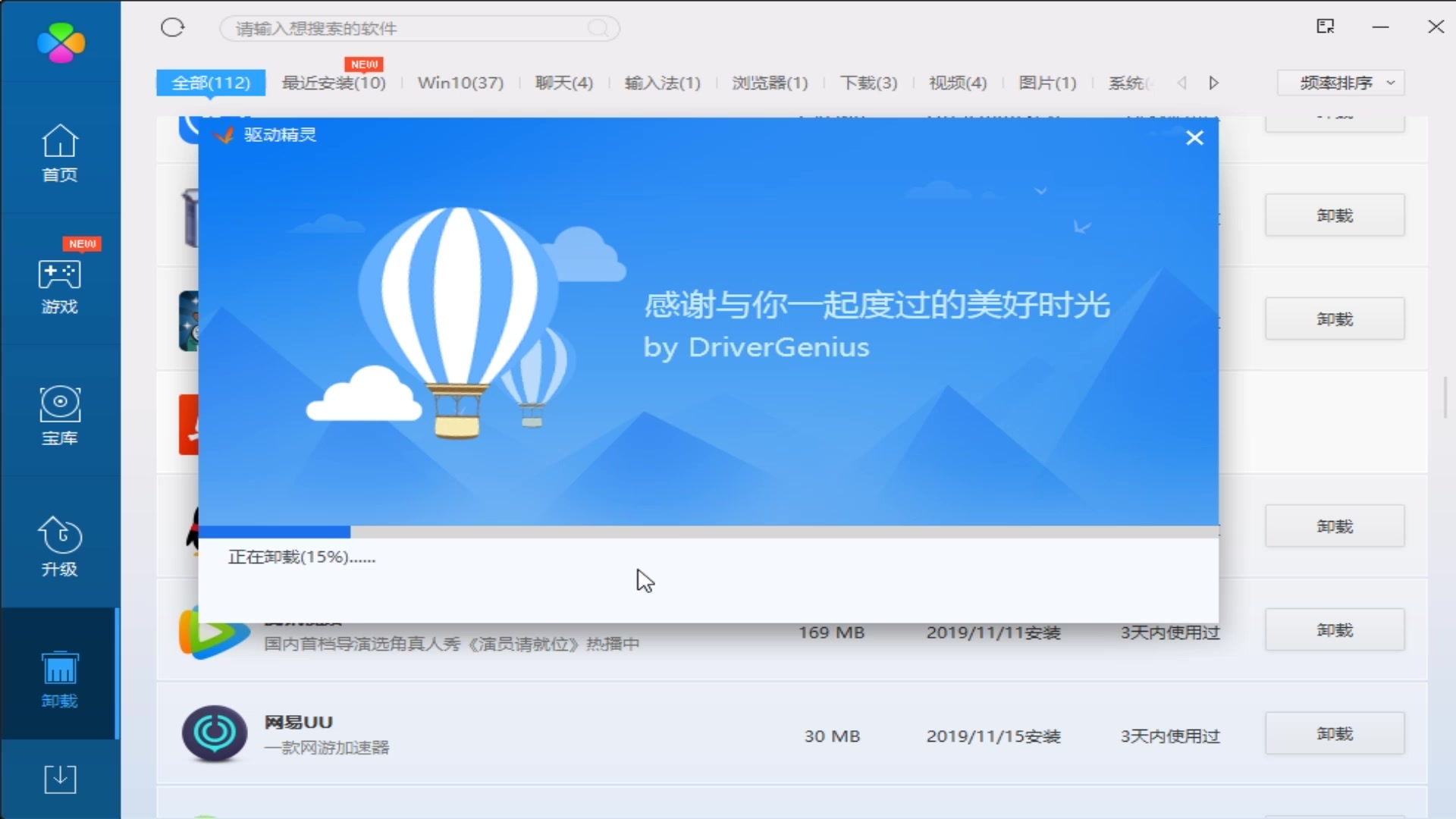Open the 升级 upgrade section in sidebar
Viewport: 1456px width, 819px height.
click(x=59, y=547)
